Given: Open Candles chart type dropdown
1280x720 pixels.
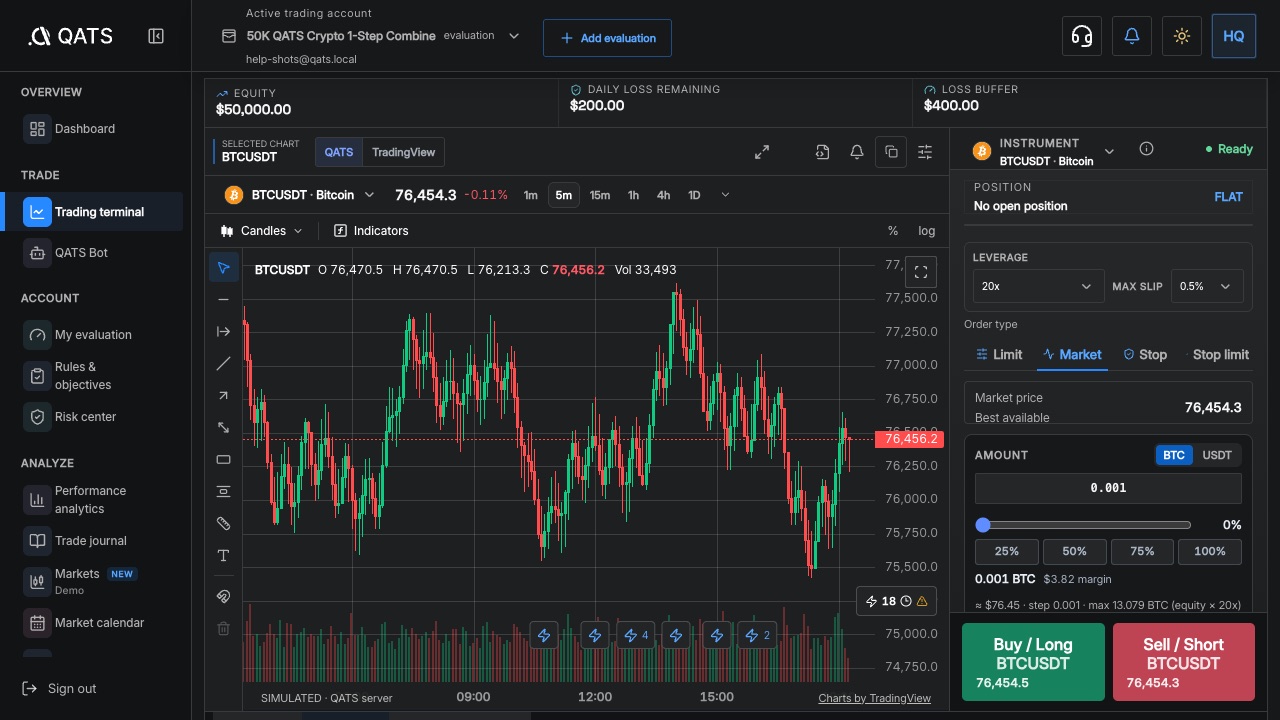Looking at the screenshot, I should click(x=261, y=231).
